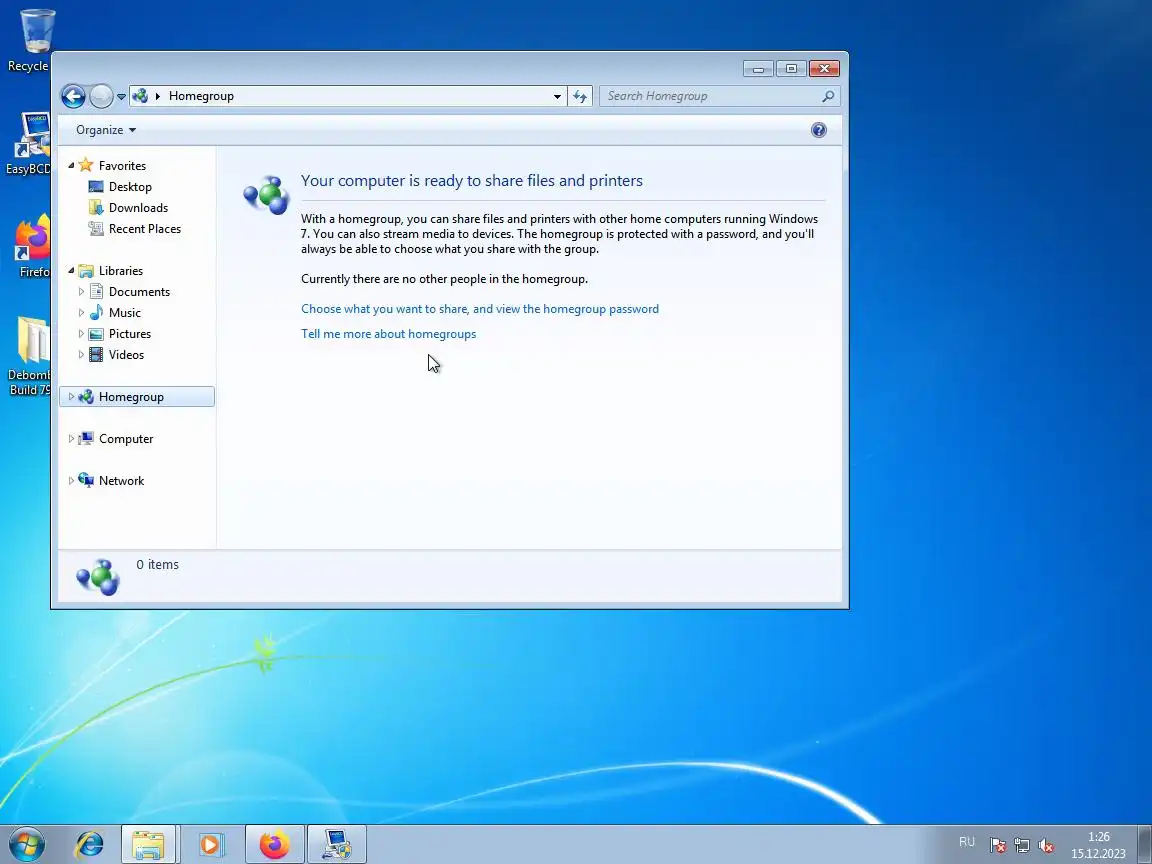1152x864 pixels.
Task: Click the address bar Homegroup text
Action: point(201,96)
